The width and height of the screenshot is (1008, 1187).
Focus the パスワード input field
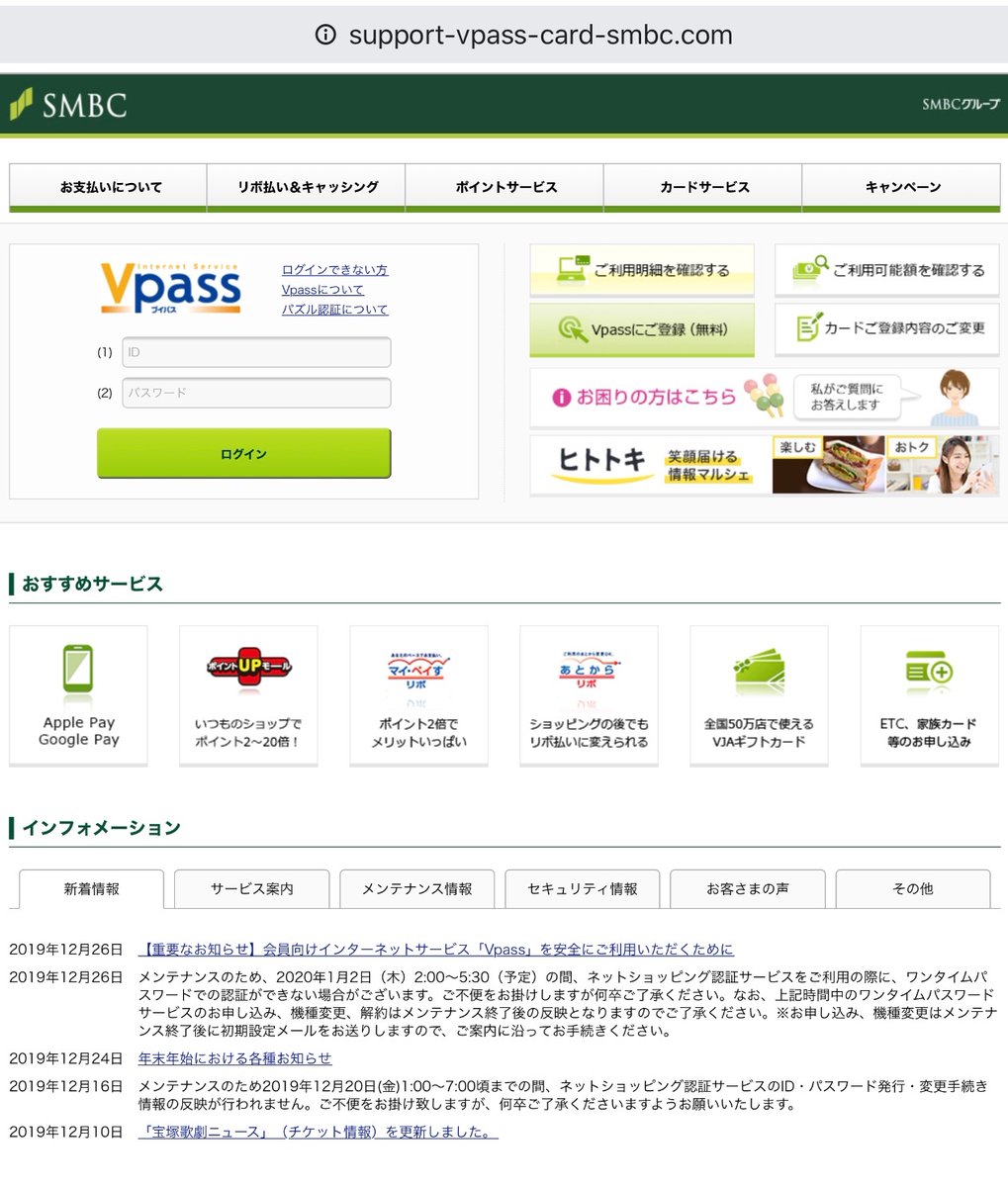(x=256, y=393)
